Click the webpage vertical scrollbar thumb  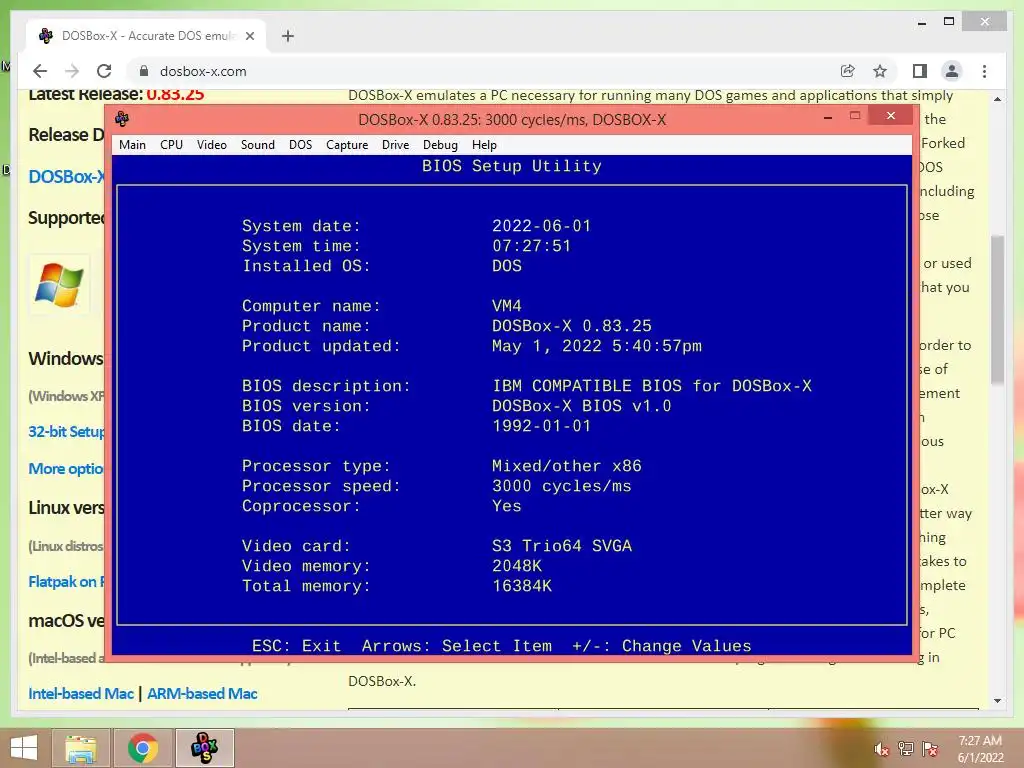point(997,309)
